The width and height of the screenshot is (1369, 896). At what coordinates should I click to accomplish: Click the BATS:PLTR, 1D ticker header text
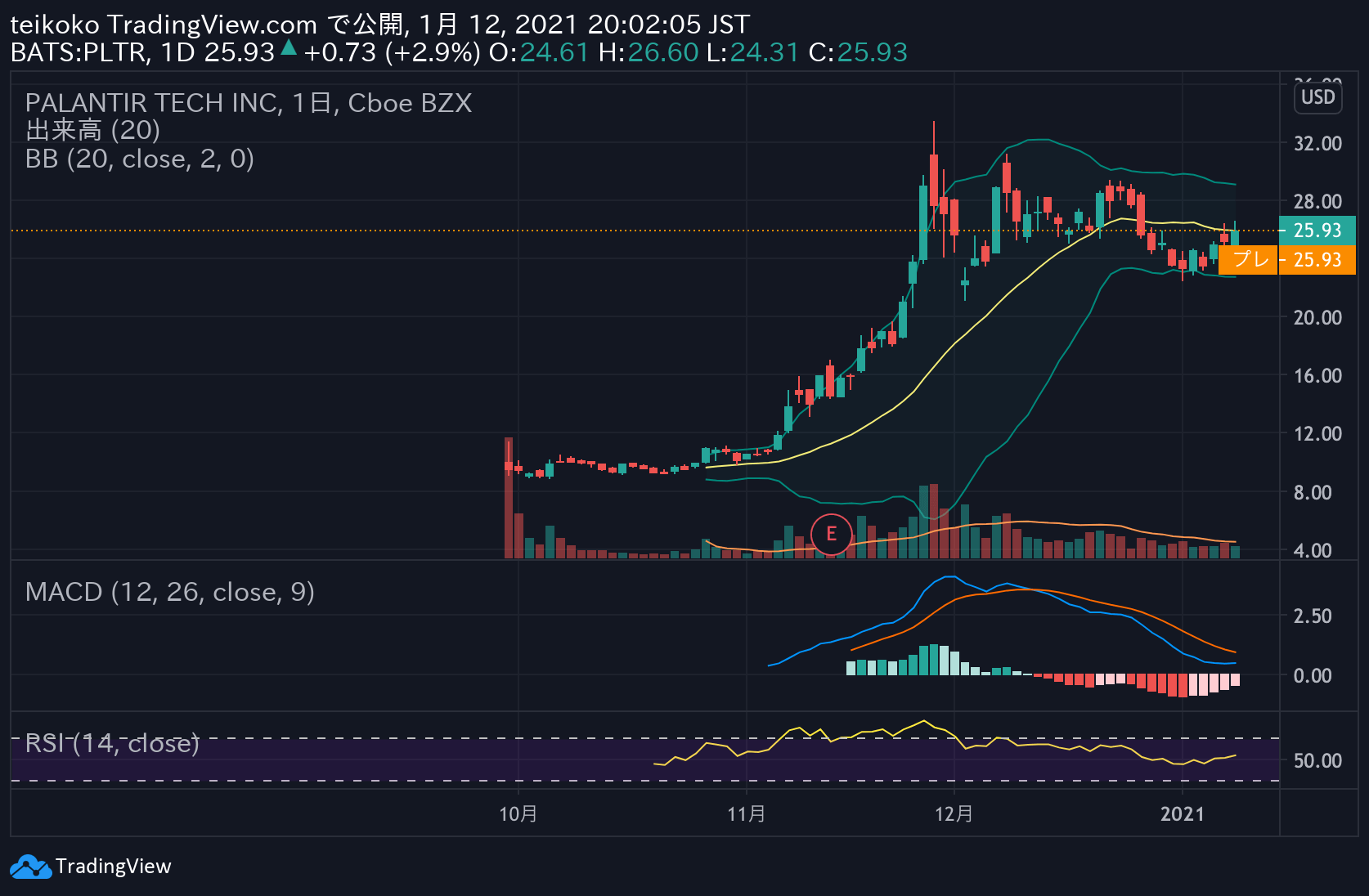tap(103, 52)
